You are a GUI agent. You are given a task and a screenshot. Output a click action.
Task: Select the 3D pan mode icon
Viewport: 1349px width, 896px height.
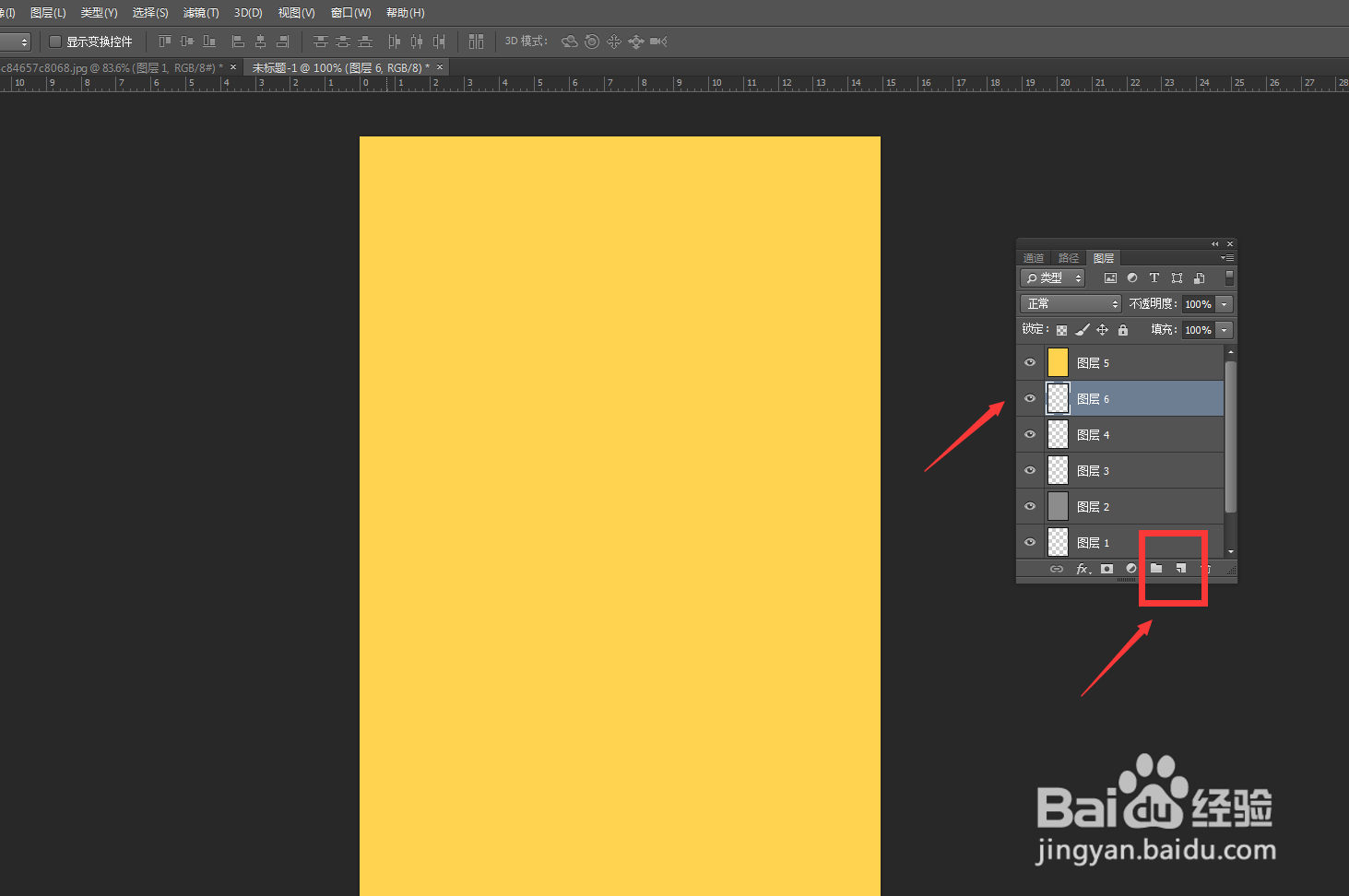click(614, 41)
